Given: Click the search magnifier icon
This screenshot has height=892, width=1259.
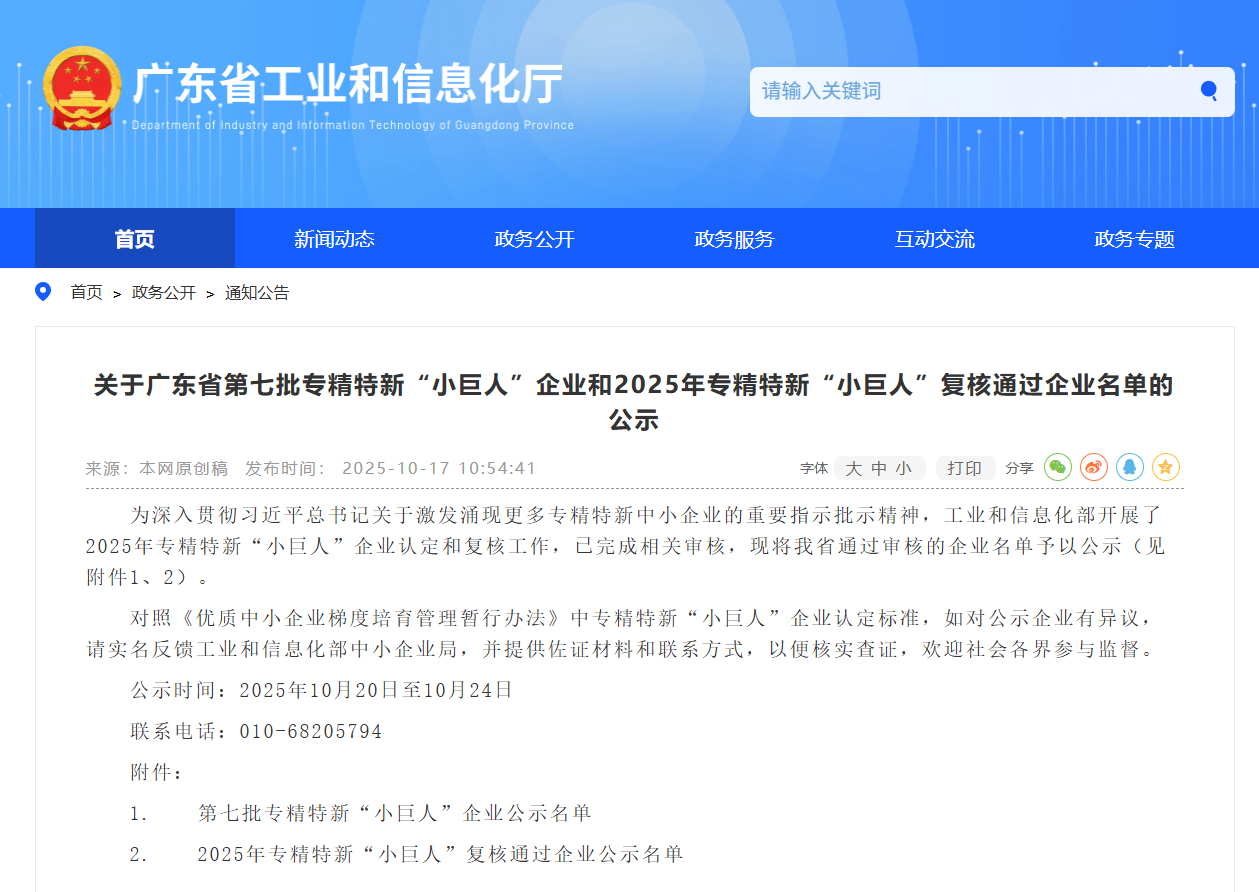Looking at the screenshot, I should (x=1209, y=91).
